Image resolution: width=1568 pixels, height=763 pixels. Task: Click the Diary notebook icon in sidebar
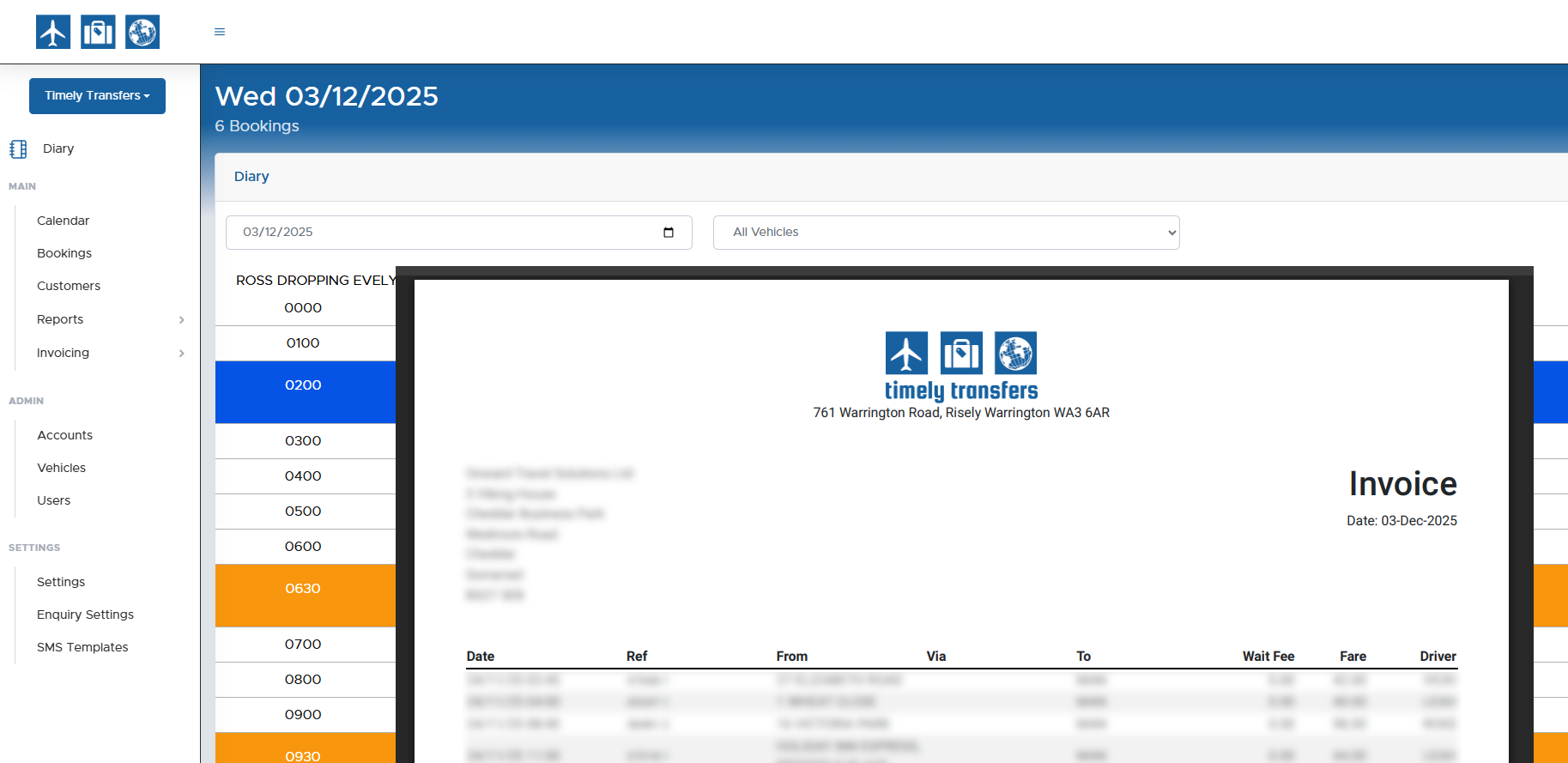pyautogui.click(x=18, y=149)
